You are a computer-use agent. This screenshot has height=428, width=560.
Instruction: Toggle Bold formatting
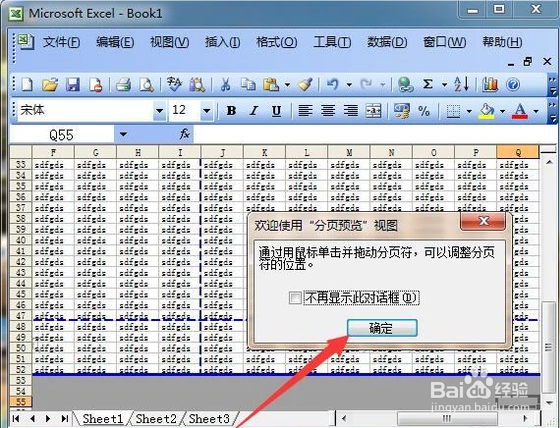pyautogui.click(x=231, y=111)
